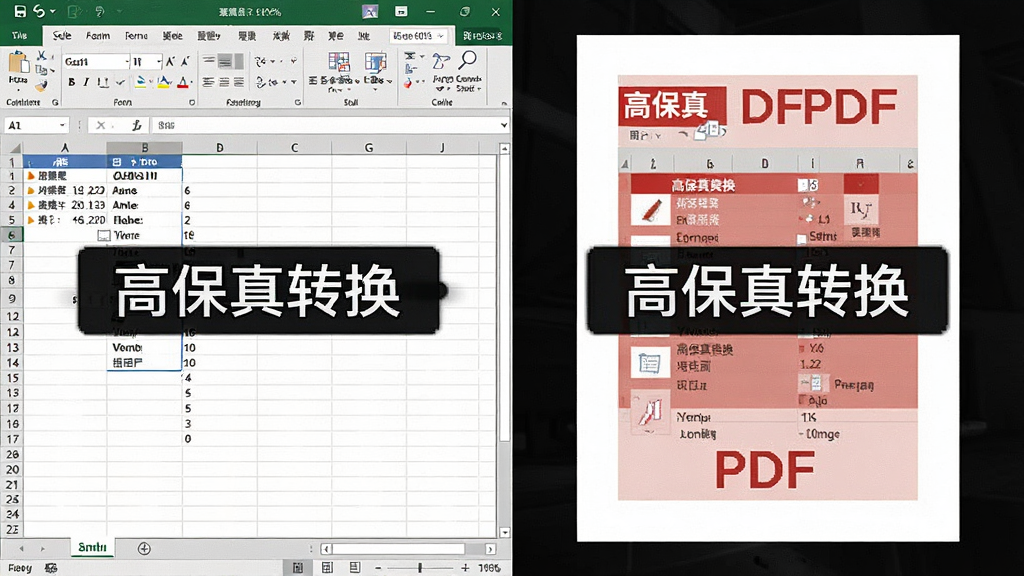
Task: Open the Clipboard group dialog launcher
Action: (55, 103)
